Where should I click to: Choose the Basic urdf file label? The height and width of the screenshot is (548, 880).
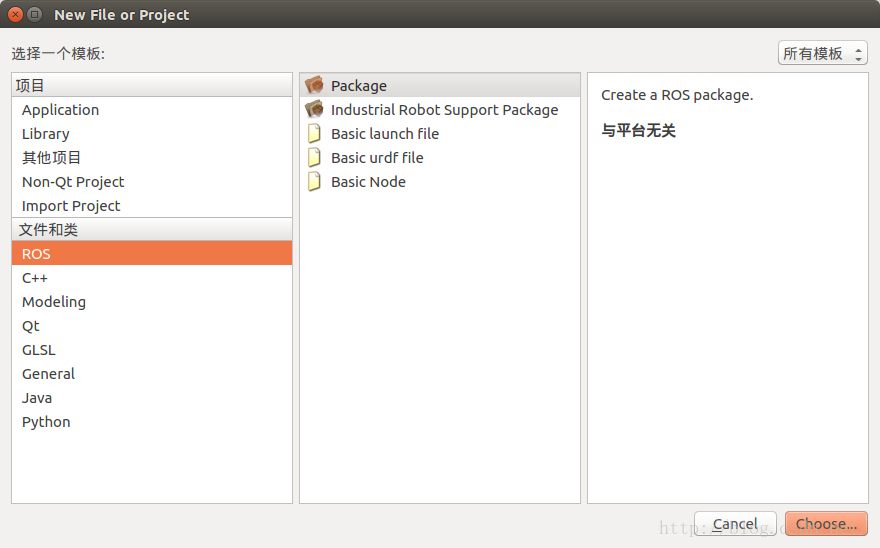tap(377, 158)
